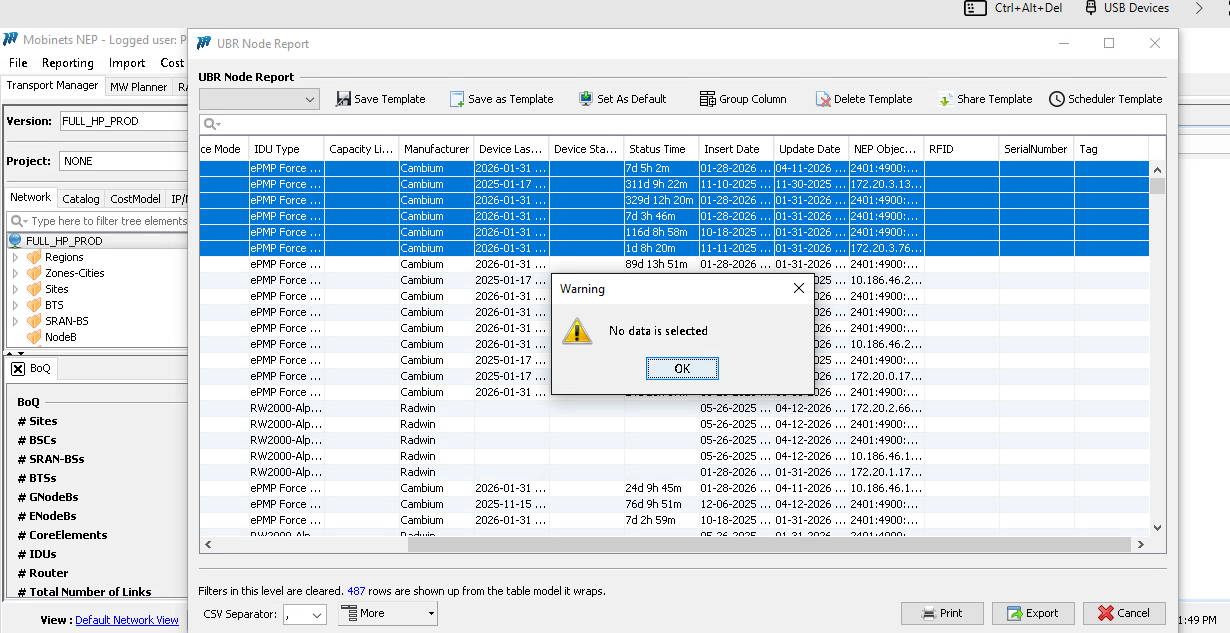Click the search magnifier icon in filter bar
Image resolution: width=1230 pixels, height=633 pixels.
click(x=210, y=124)
